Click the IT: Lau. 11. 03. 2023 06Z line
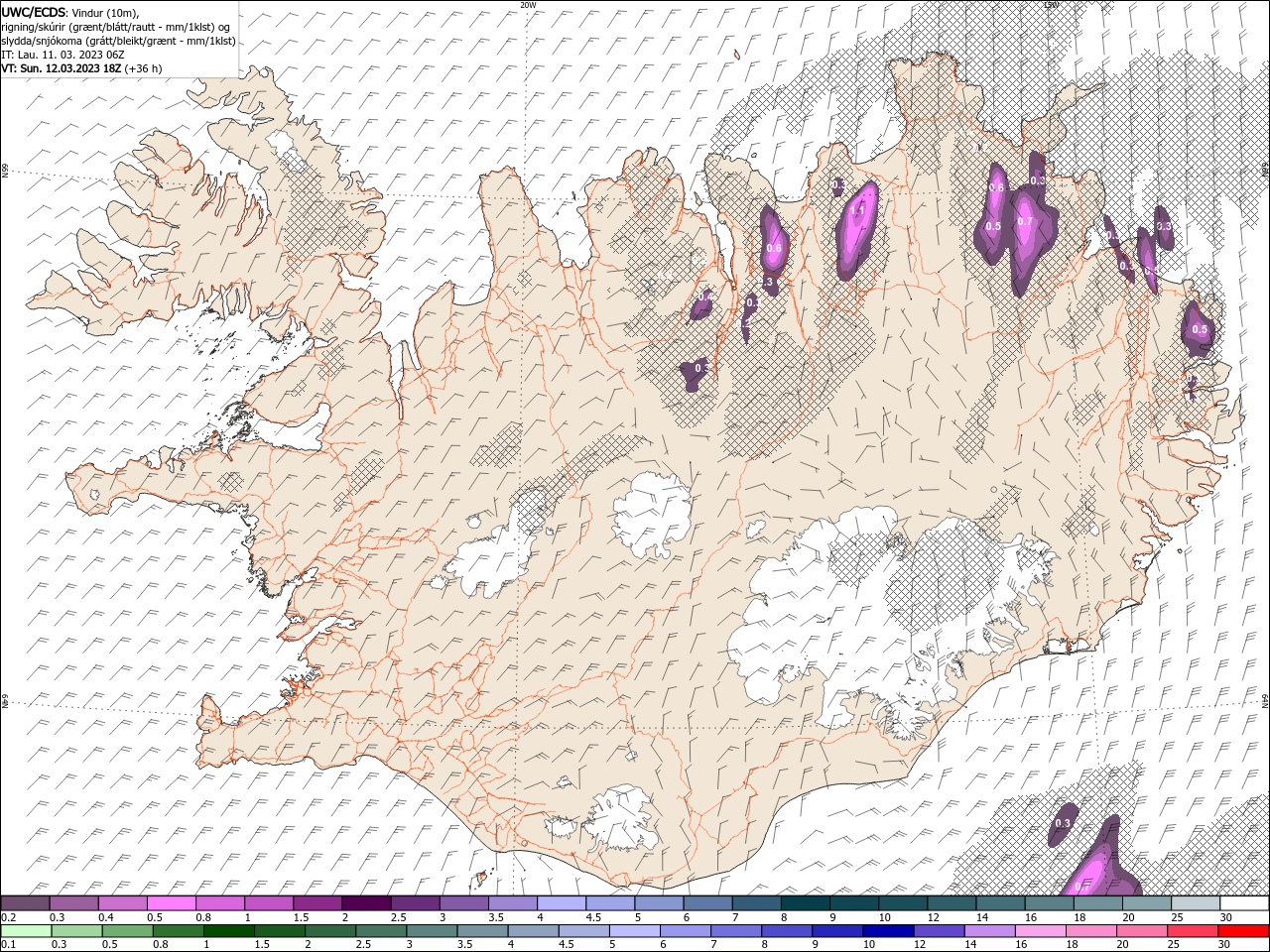Viewport: 1270px width, 952px height. (x=63, y=55)
